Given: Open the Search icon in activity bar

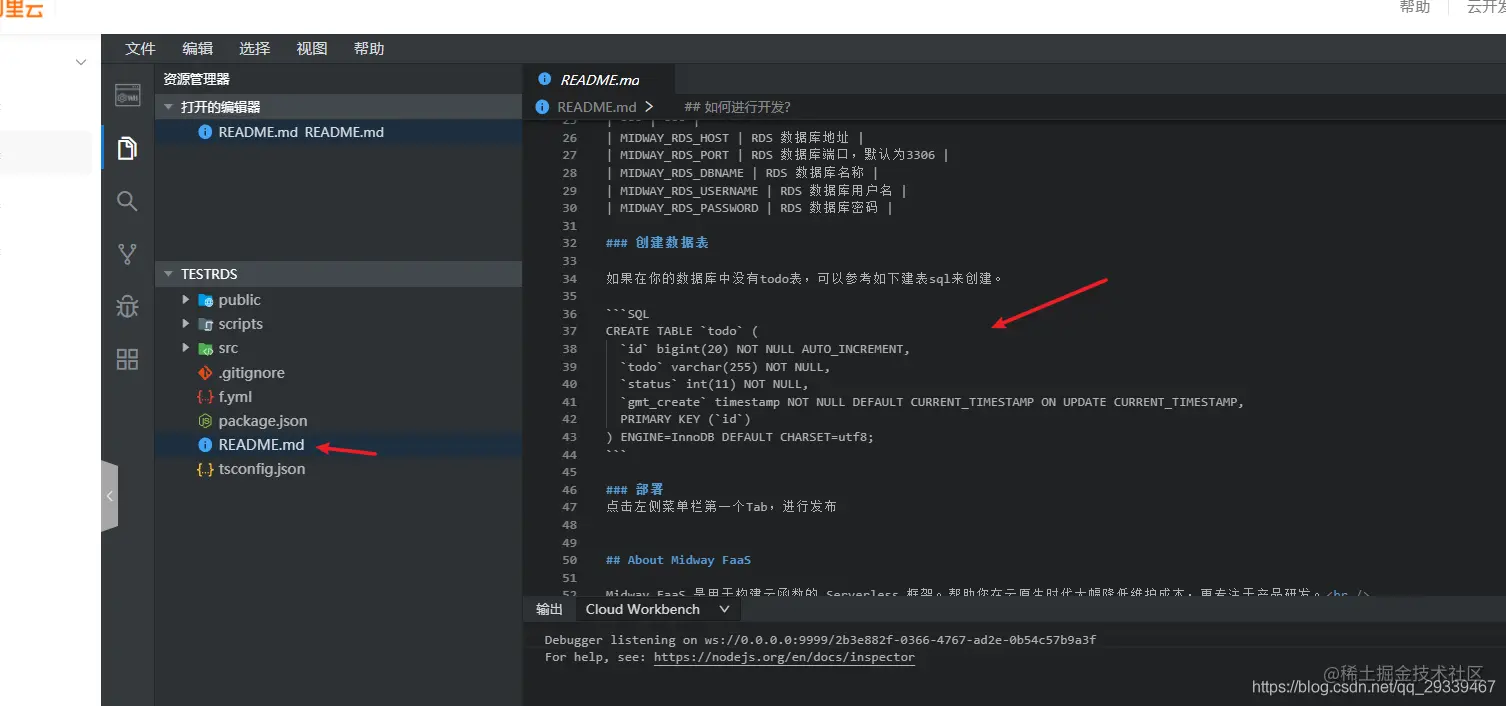Looking at the screenshot, I should click(x=127, y=201).
